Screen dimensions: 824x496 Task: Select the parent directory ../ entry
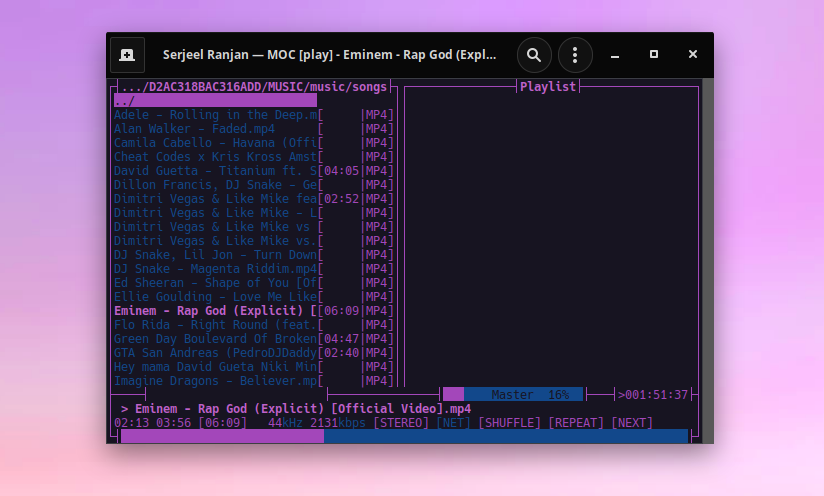coord(215,101)
